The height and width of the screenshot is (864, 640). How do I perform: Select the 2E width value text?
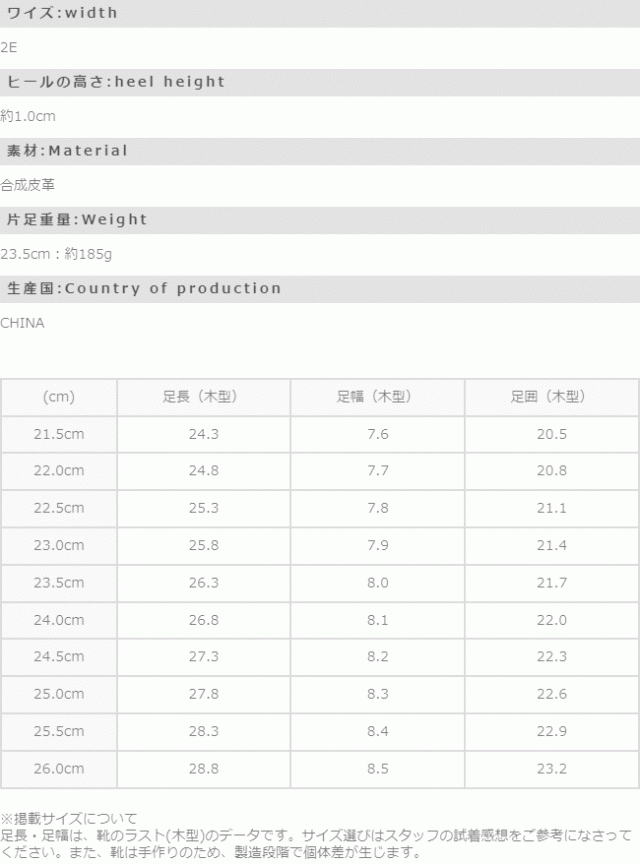coord(9,47)
